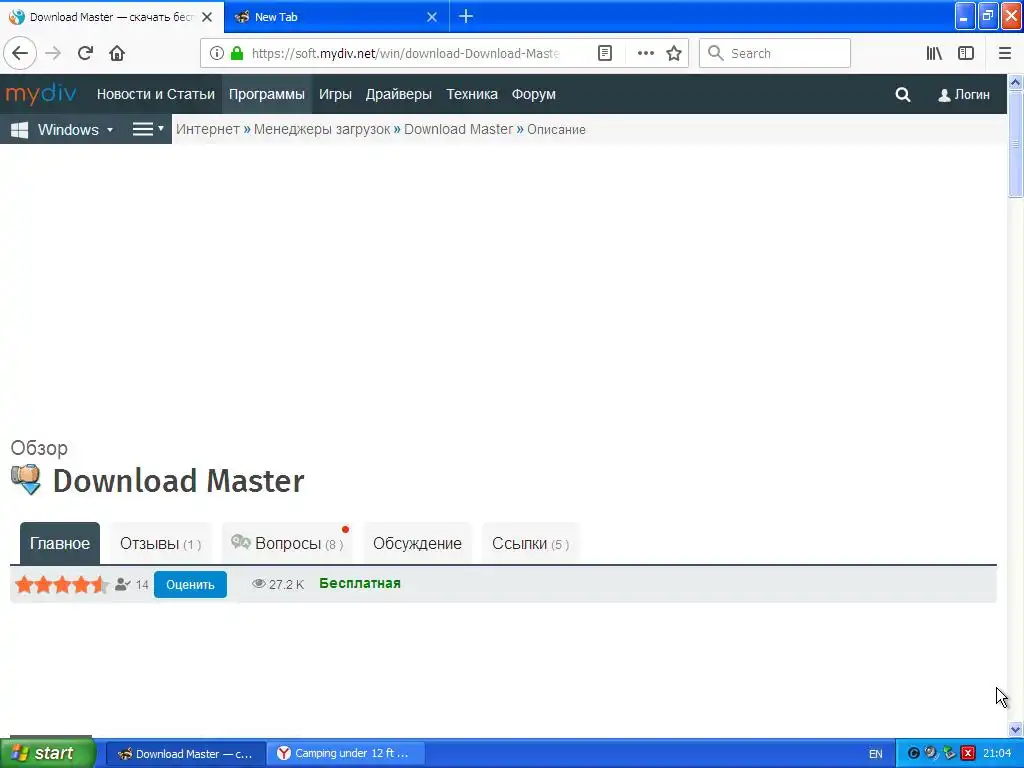The width and height of the screenshot is (1024, 768).
Task: Click the page scrollbar down arrow
Action: pyautogui.click(x=1015, y=729)
